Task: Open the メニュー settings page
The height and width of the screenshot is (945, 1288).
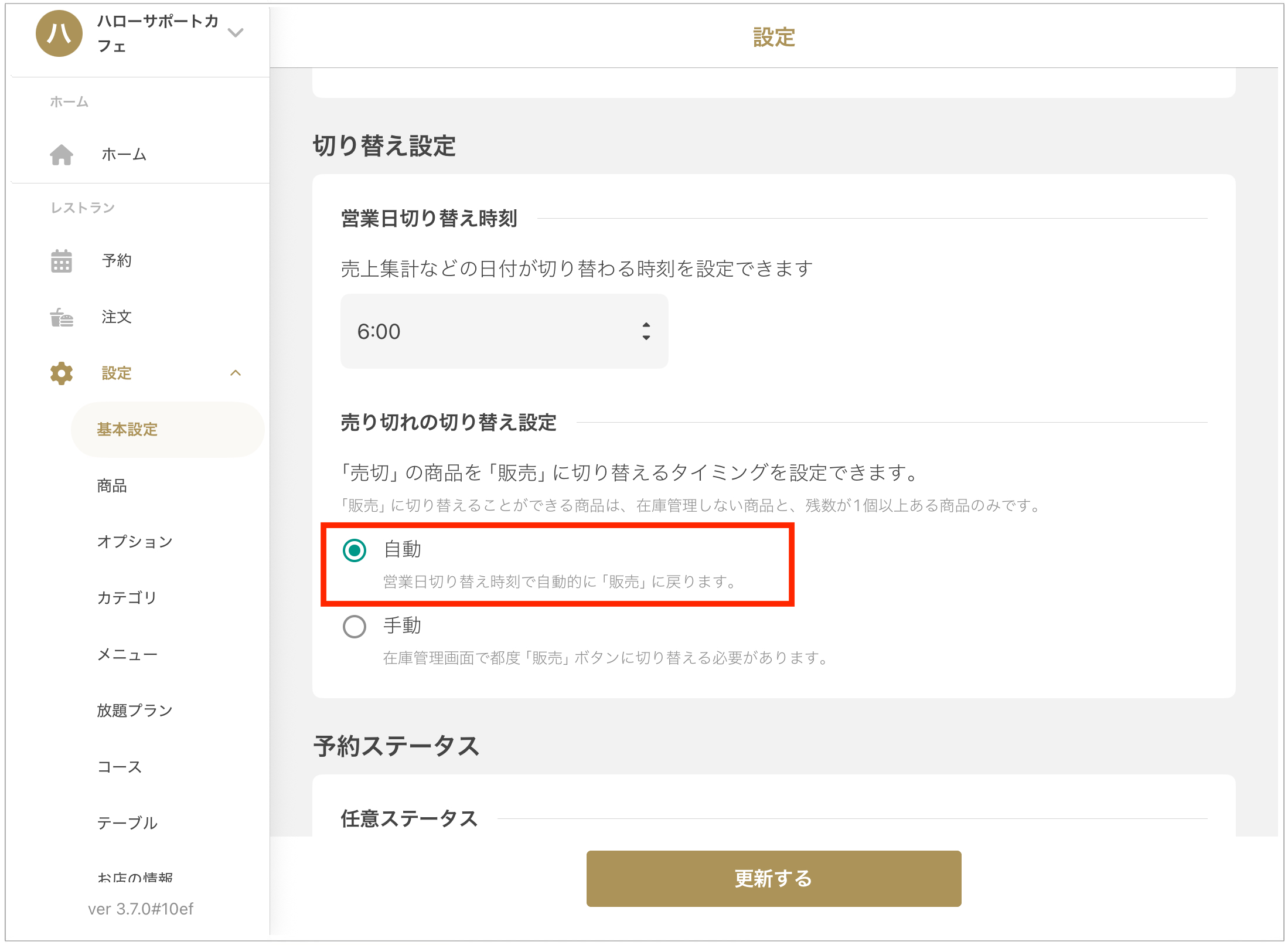Action: pyautogui.click(x=127, y=654)
